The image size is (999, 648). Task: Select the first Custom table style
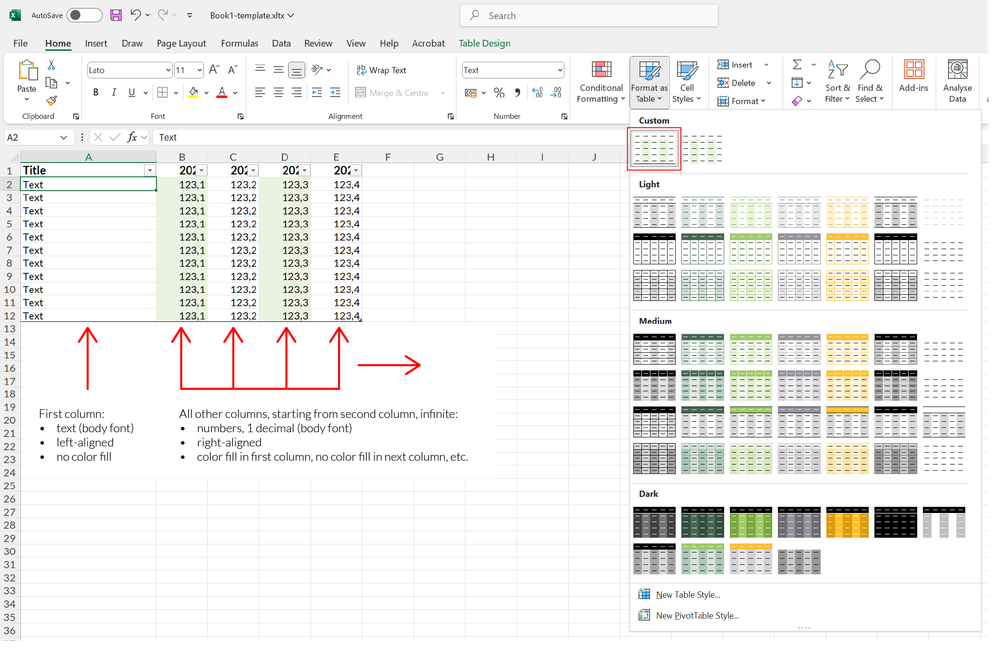[654, 149]
